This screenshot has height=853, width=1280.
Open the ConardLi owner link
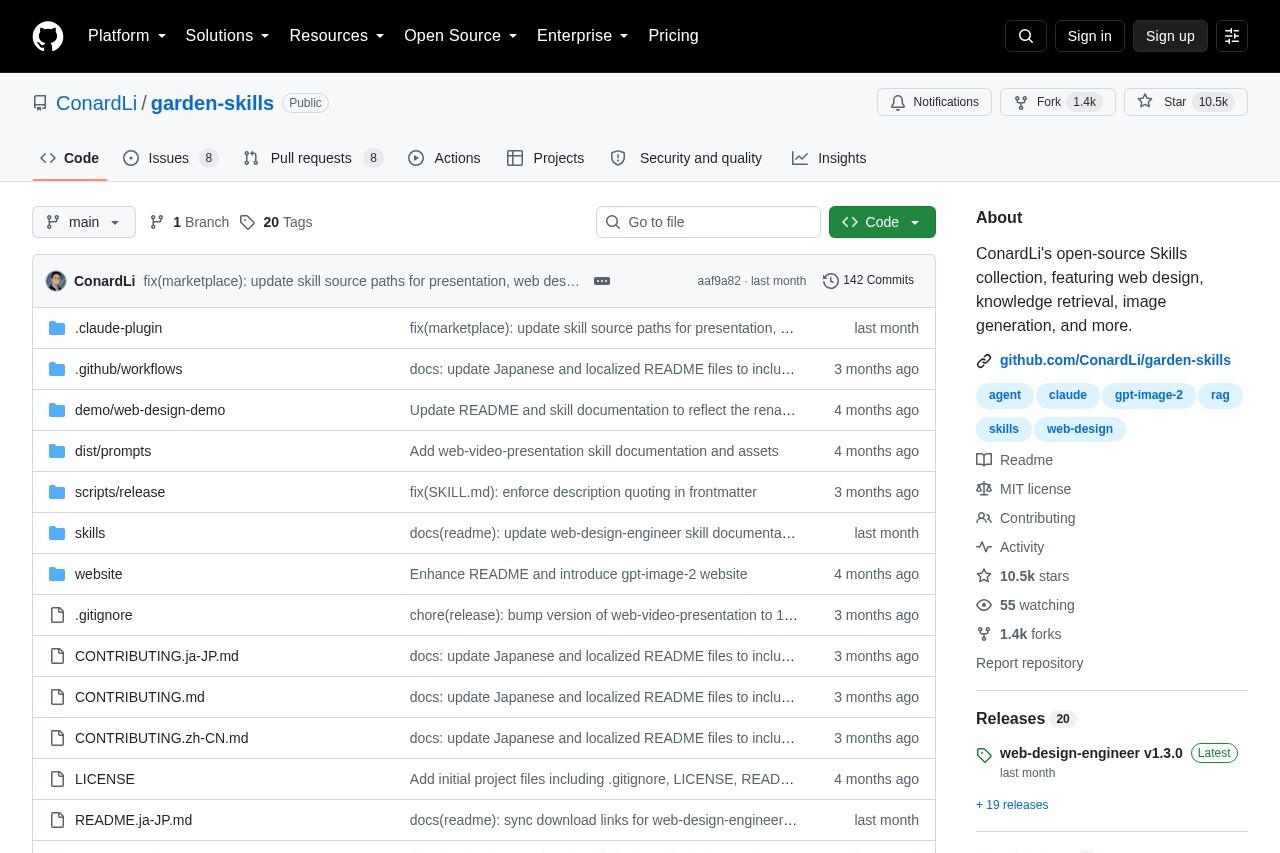(96, 103)
